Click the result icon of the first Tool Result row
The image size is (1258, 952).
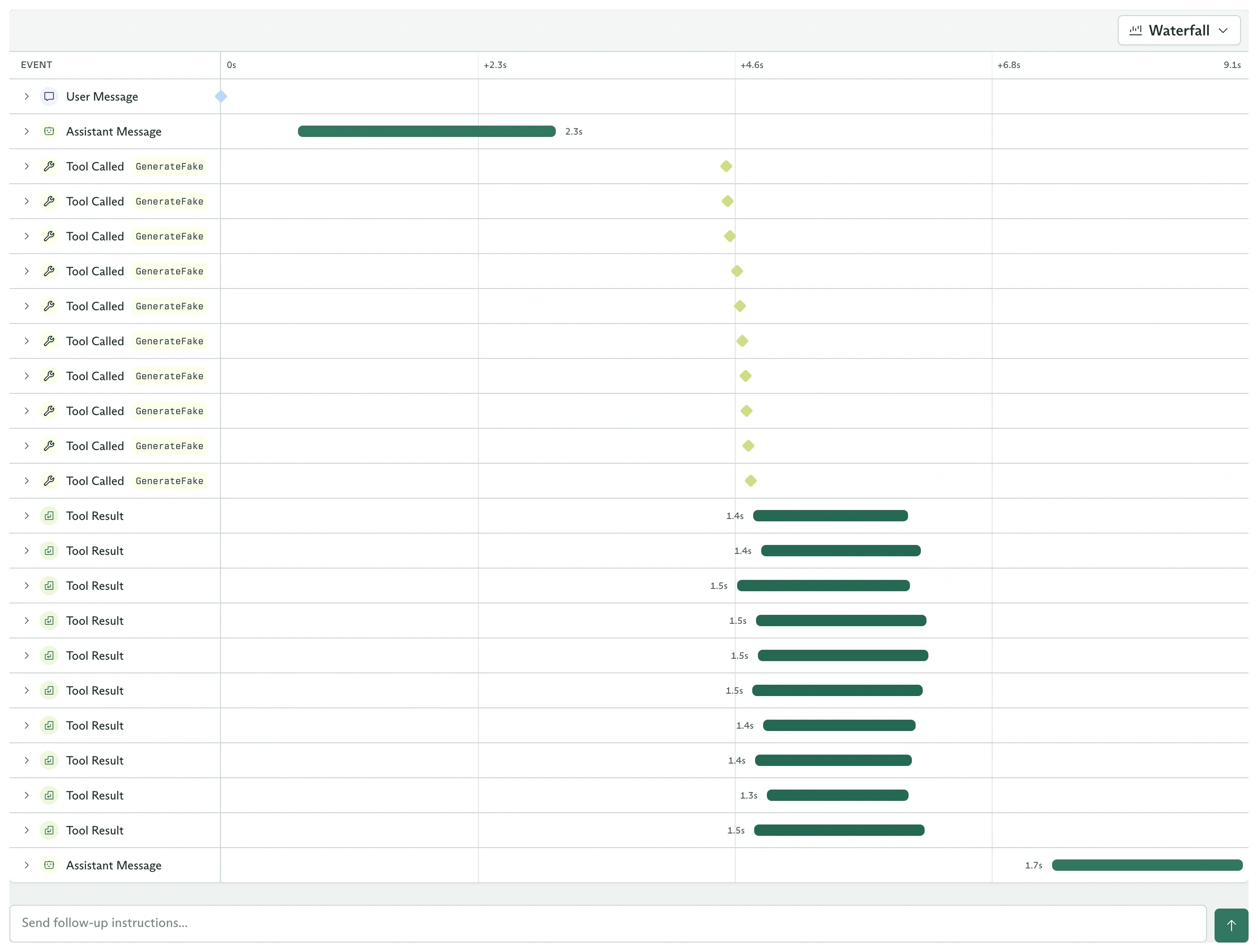pyautogui.click(x=50, y=516)
